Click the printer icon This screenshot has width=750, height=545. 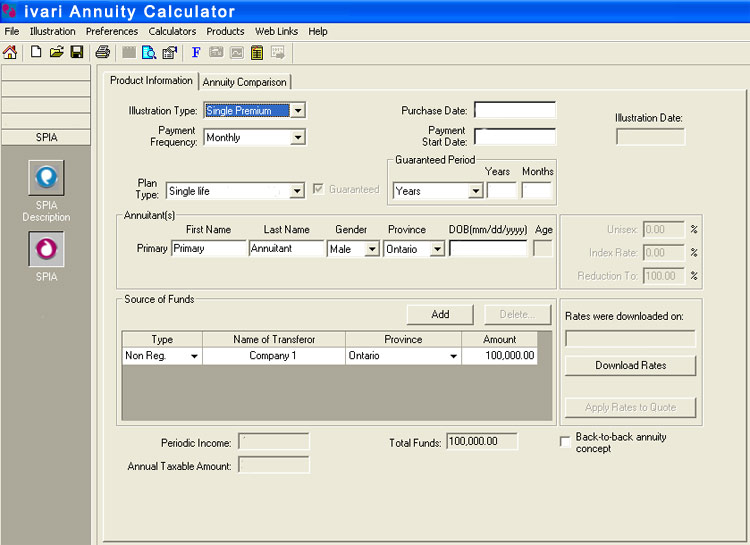(x=102, y=52)
